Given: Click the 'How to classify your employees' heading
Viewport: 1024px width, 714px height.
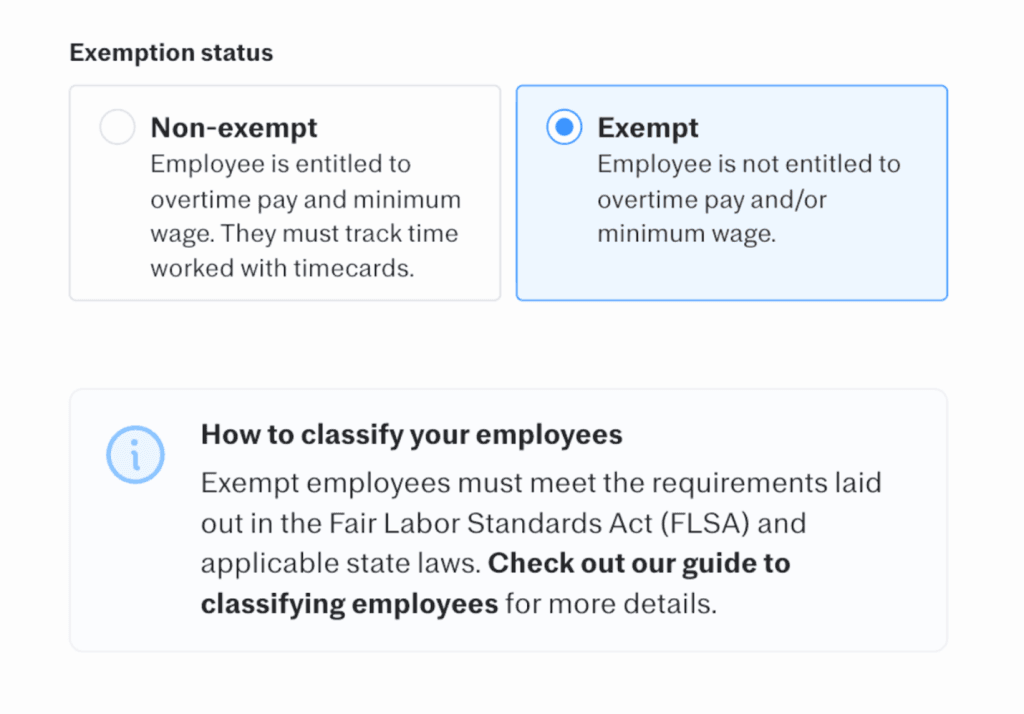Looking at the screenshot, I should 412,434.
